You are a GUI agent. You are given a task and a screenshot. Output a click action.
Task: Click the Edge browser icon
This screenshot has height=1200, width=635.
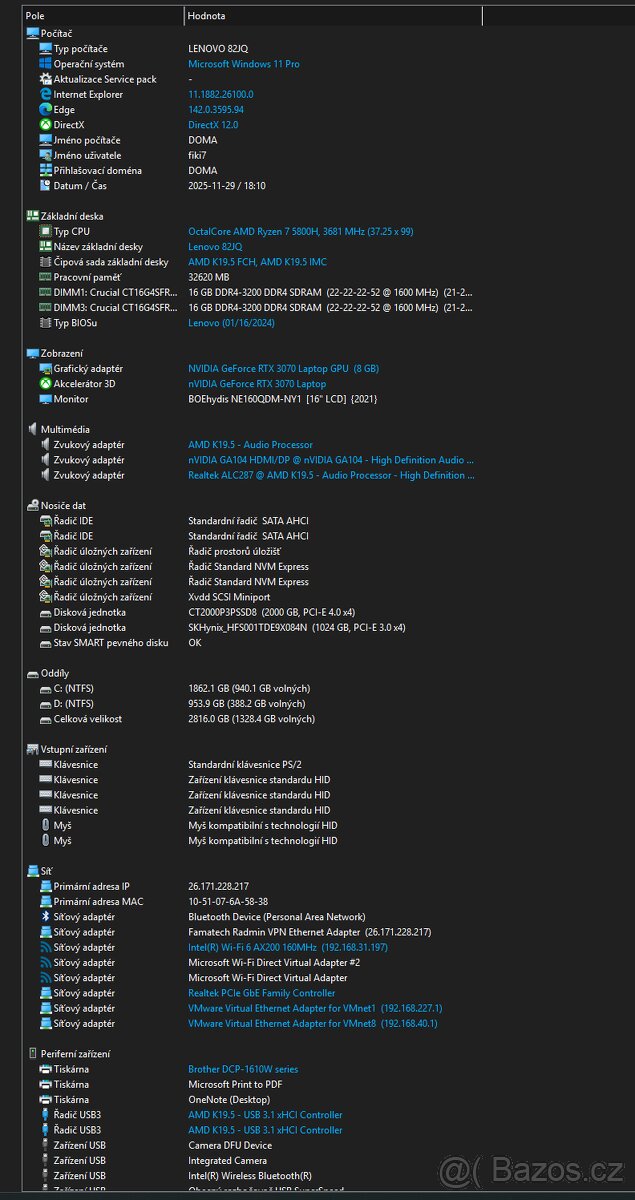pyautogui.click(x=45, y=110)
